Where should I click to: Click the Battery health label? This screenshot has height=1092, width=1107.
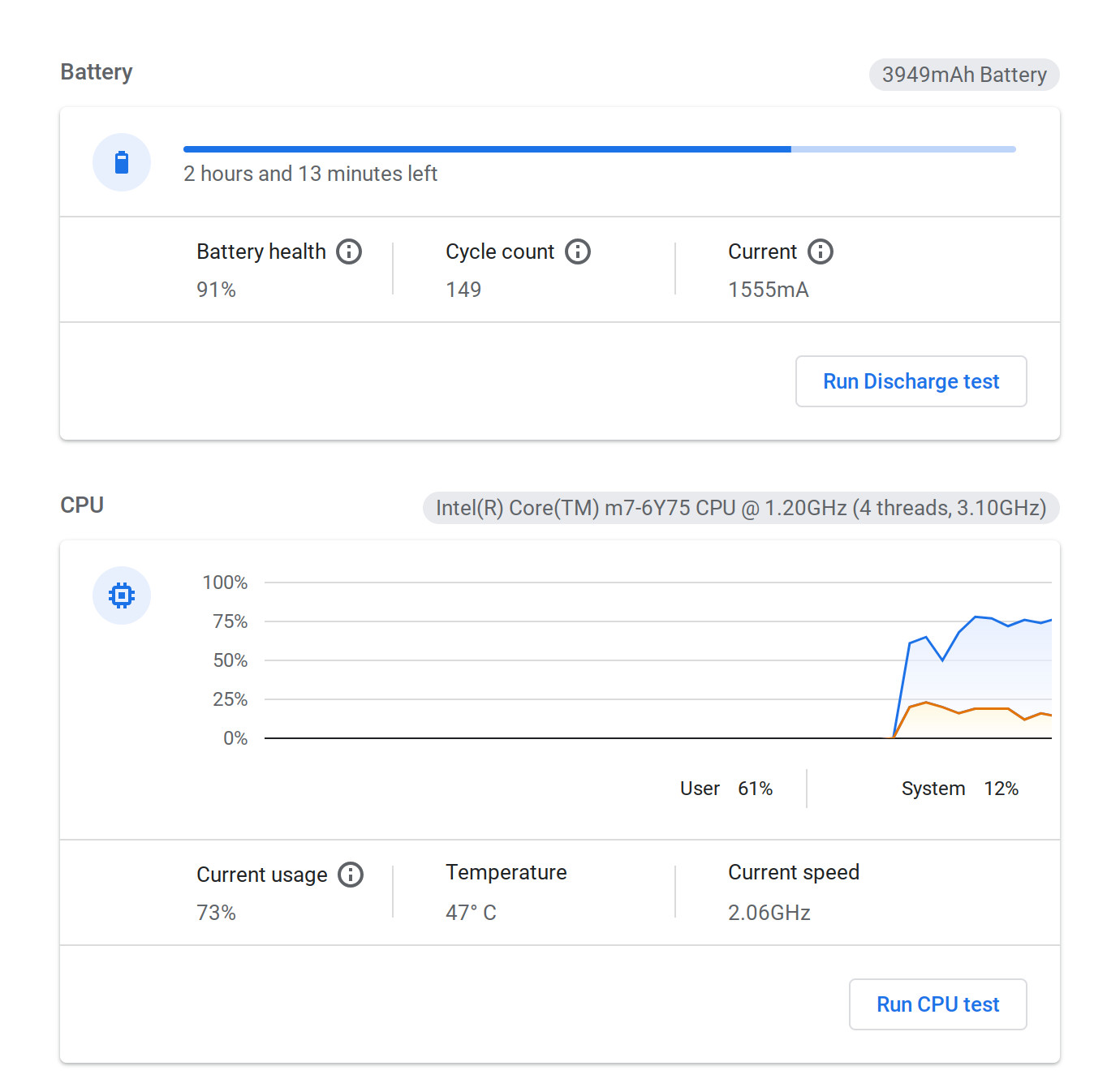coord(261,252)
